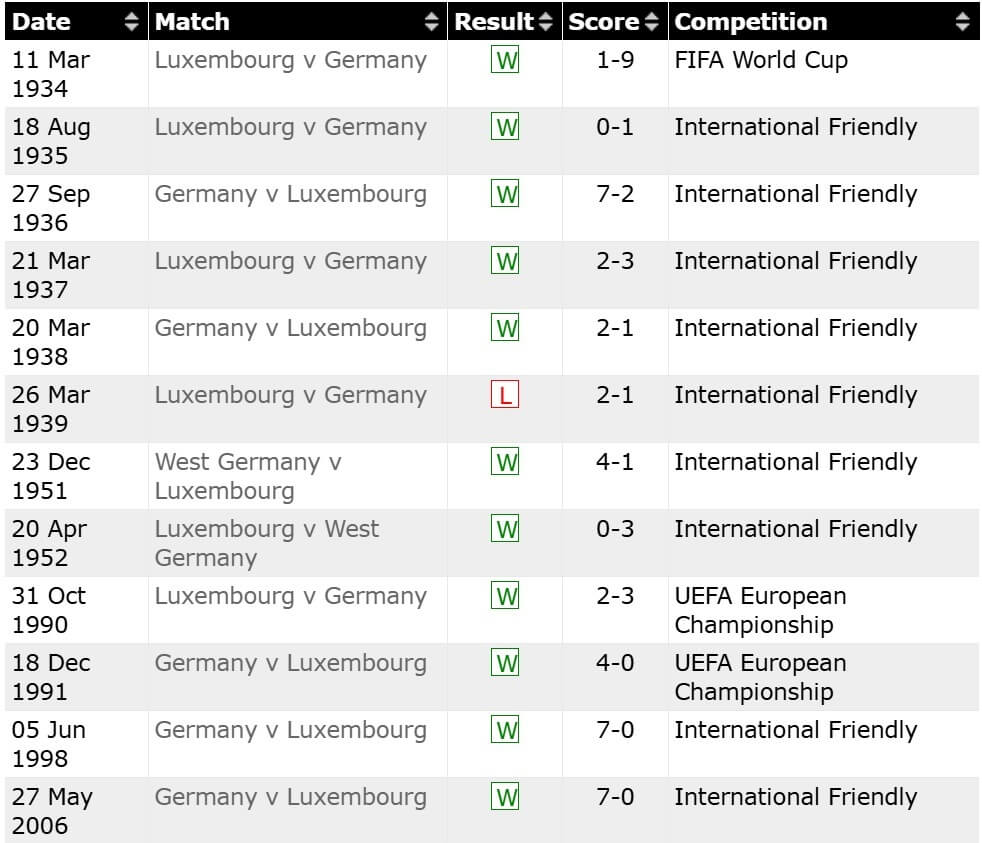Click the W icon for the 2006 match
The image size is (982, 843).
506,797
